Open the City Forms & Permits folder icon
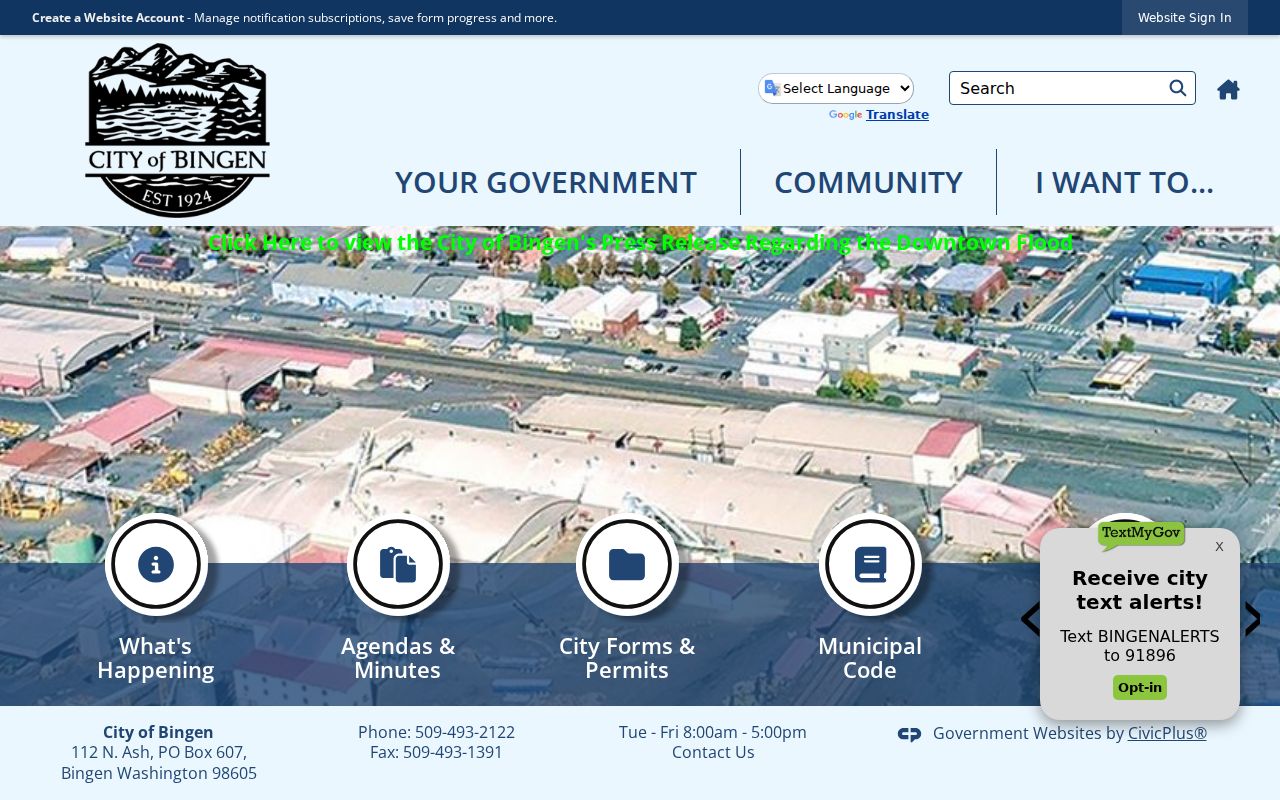This screenshot has height=800, width=1280. (627, 564)
